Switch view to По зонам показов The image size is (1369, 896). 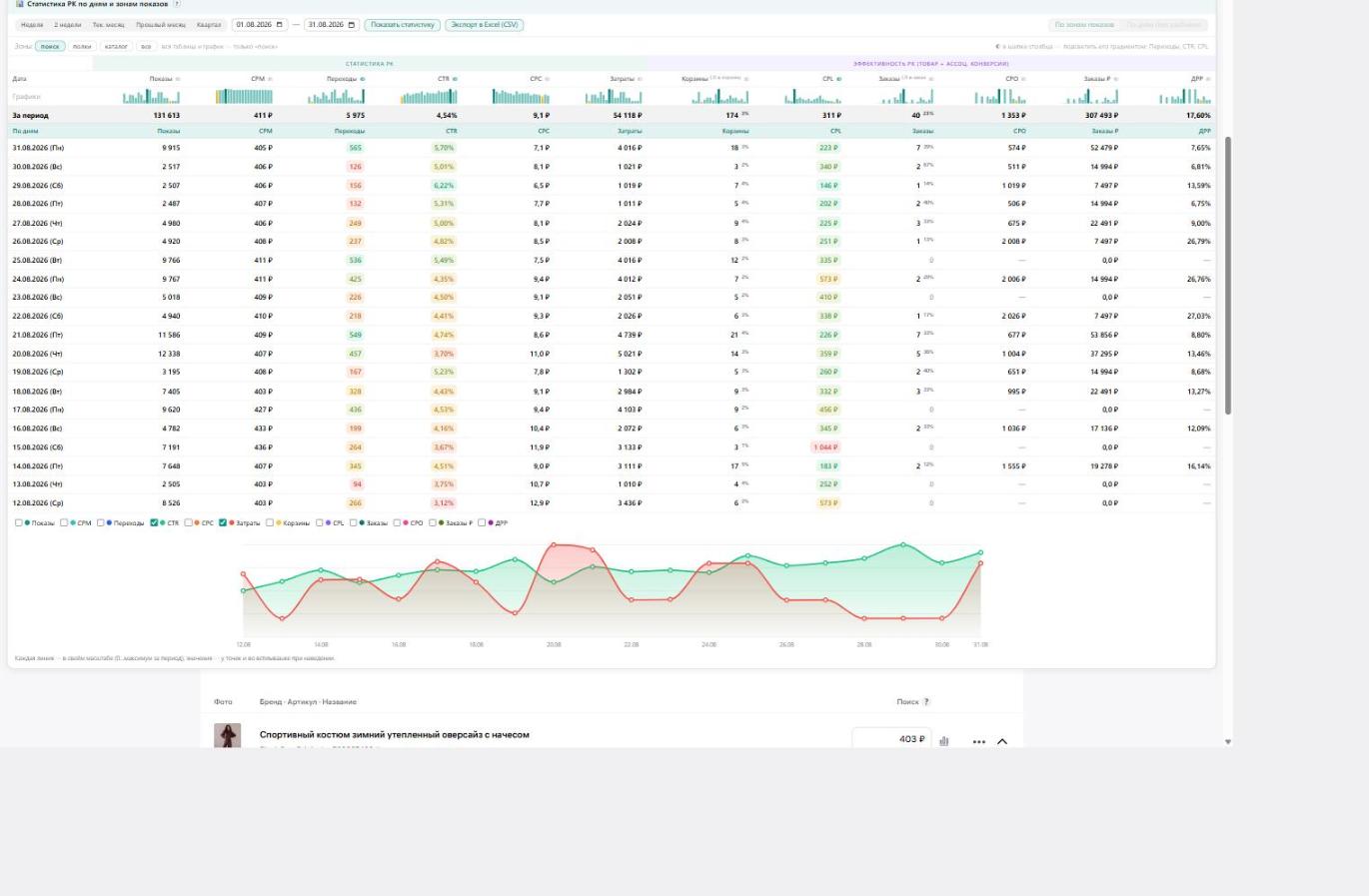[x=1084, y=25]
